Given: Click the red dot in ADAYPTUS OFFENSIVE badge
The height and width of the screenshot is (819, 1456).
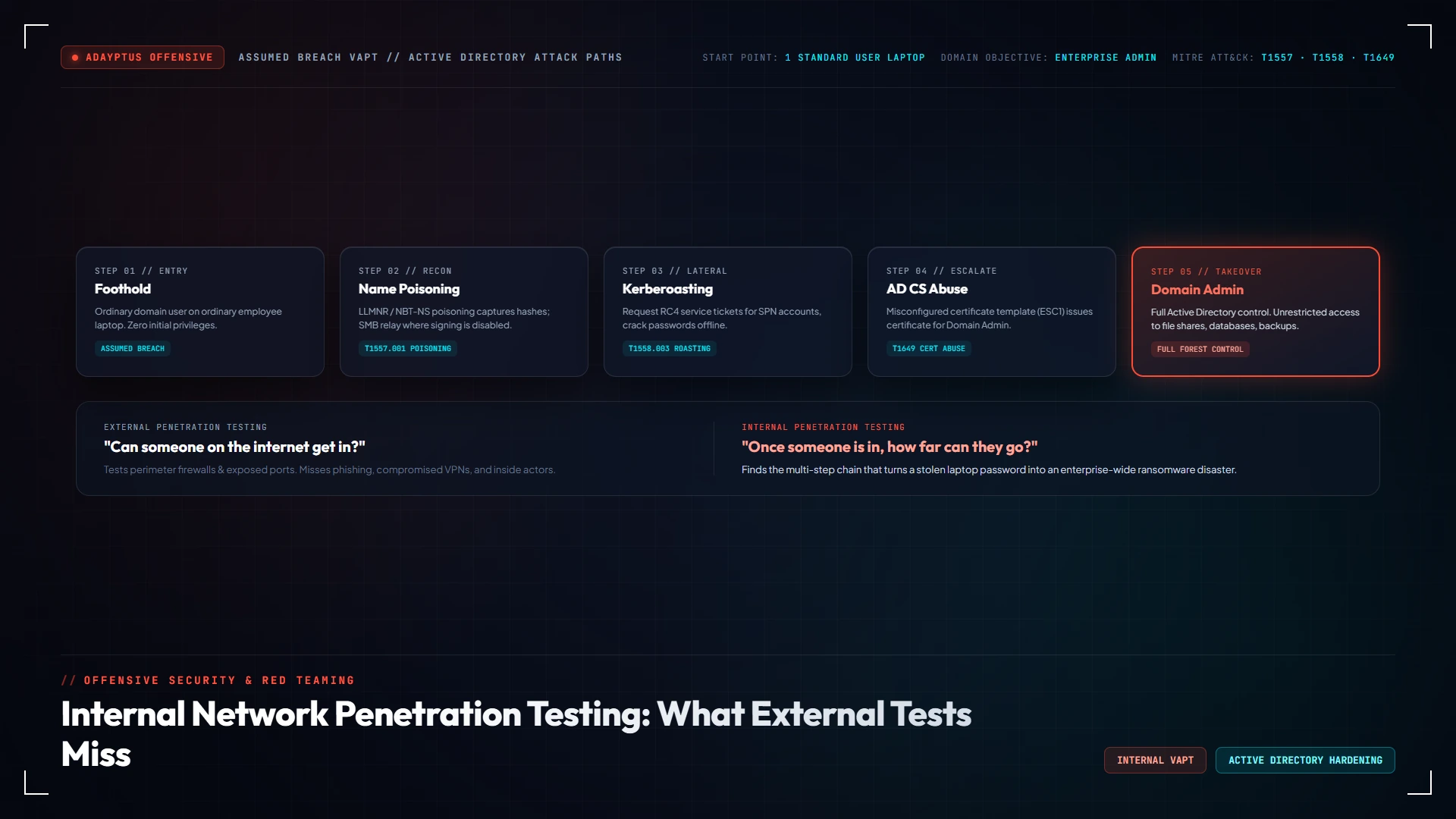Looking at the screenshot, I should coord(75,58).
